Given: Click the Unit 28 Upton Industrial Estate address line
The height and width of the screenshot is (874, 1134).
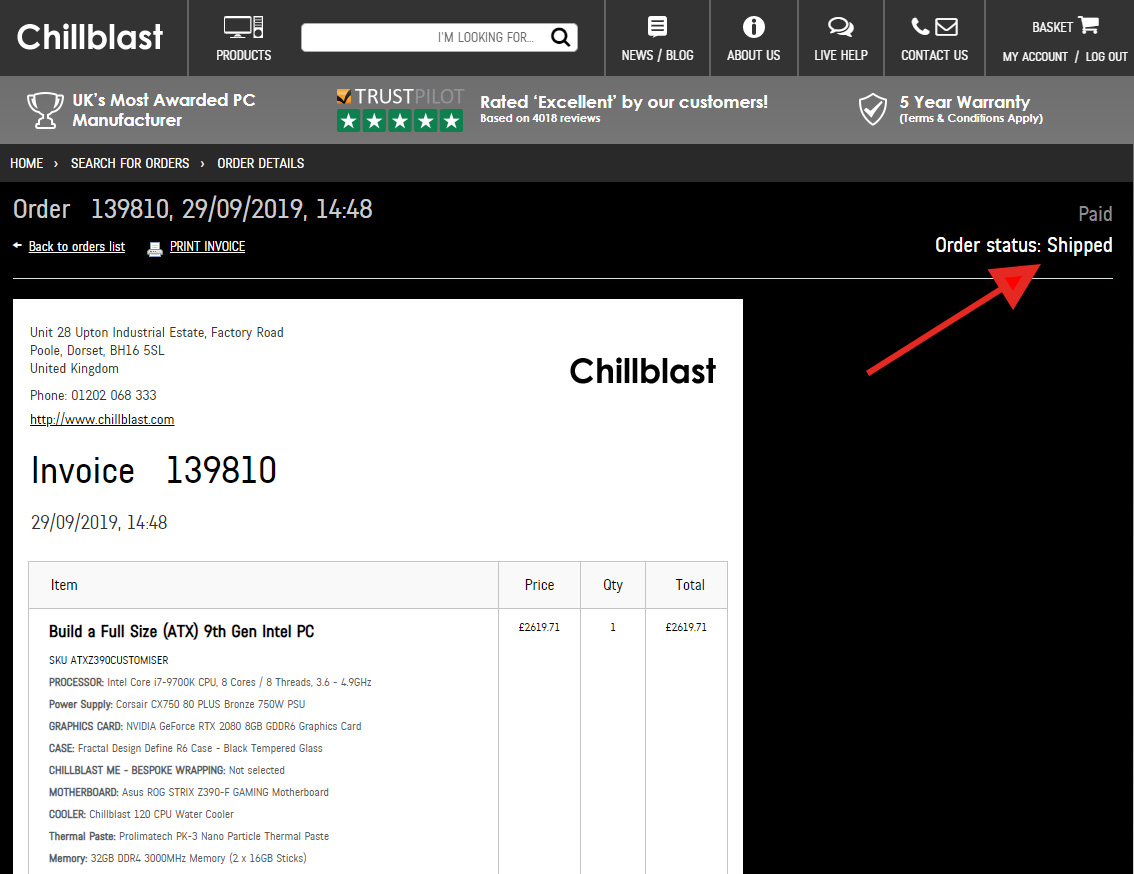Looking at the screenshot, I should [157, 333].
